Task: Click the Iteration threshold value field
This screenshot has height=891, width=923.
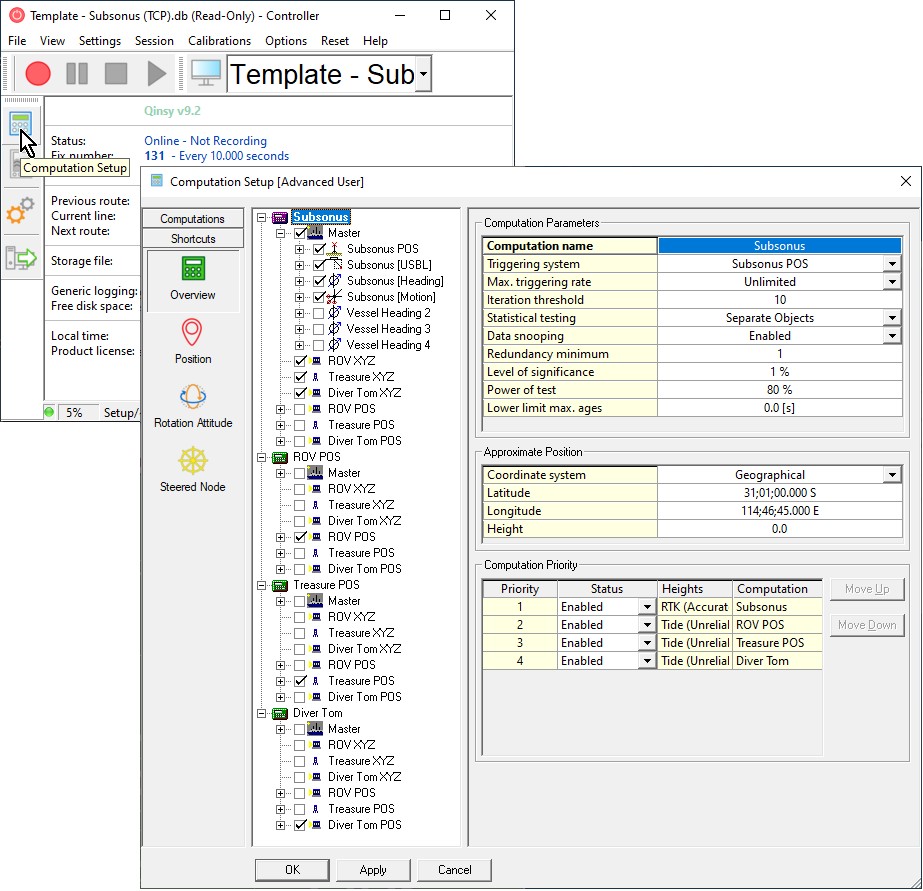Action: point(779,300)
